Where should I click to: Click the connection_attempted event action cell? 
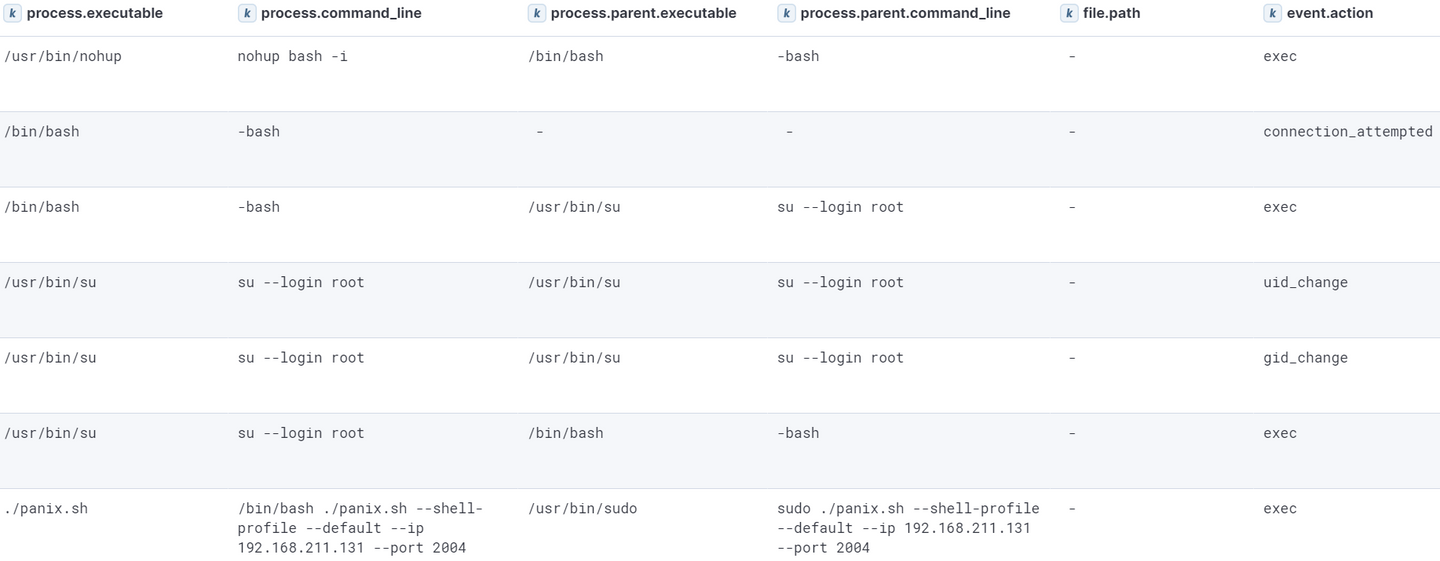1347,131
